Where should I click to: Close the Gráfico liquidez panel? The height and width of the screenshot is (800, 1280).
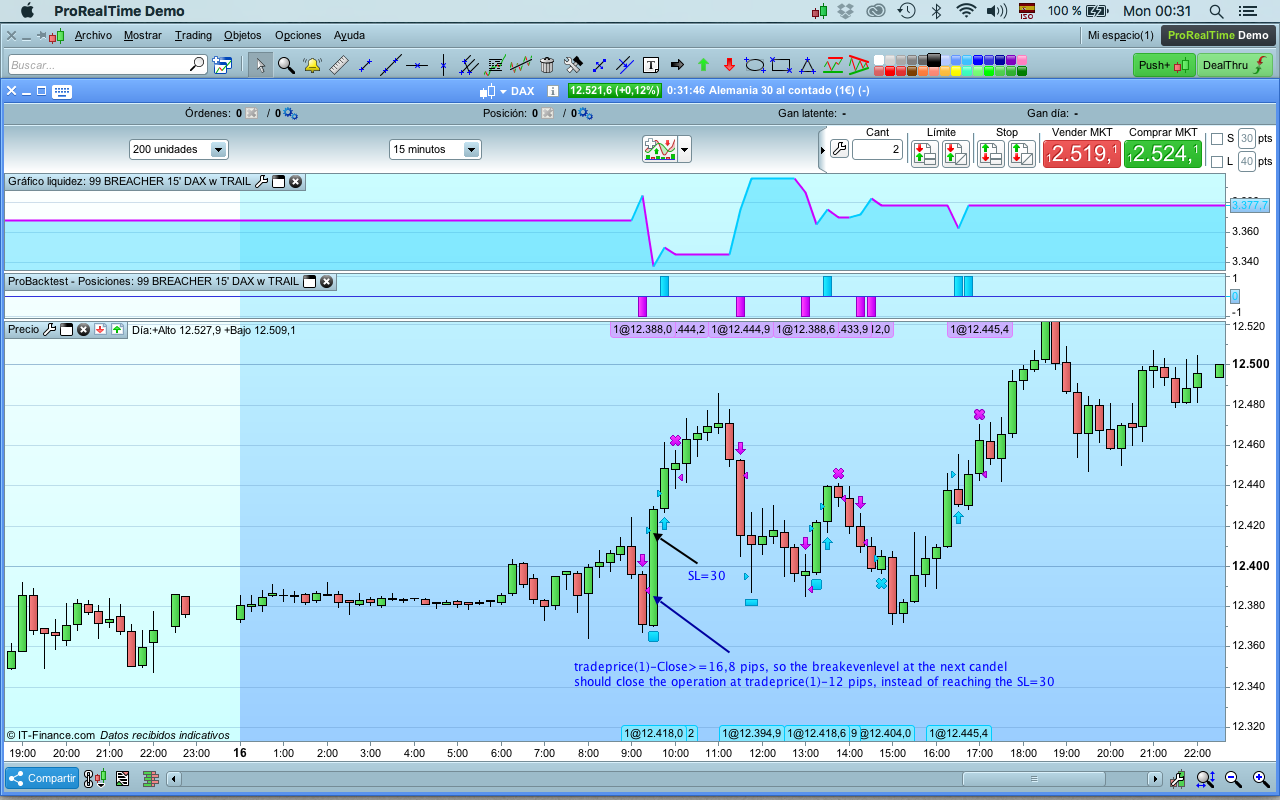296,182
